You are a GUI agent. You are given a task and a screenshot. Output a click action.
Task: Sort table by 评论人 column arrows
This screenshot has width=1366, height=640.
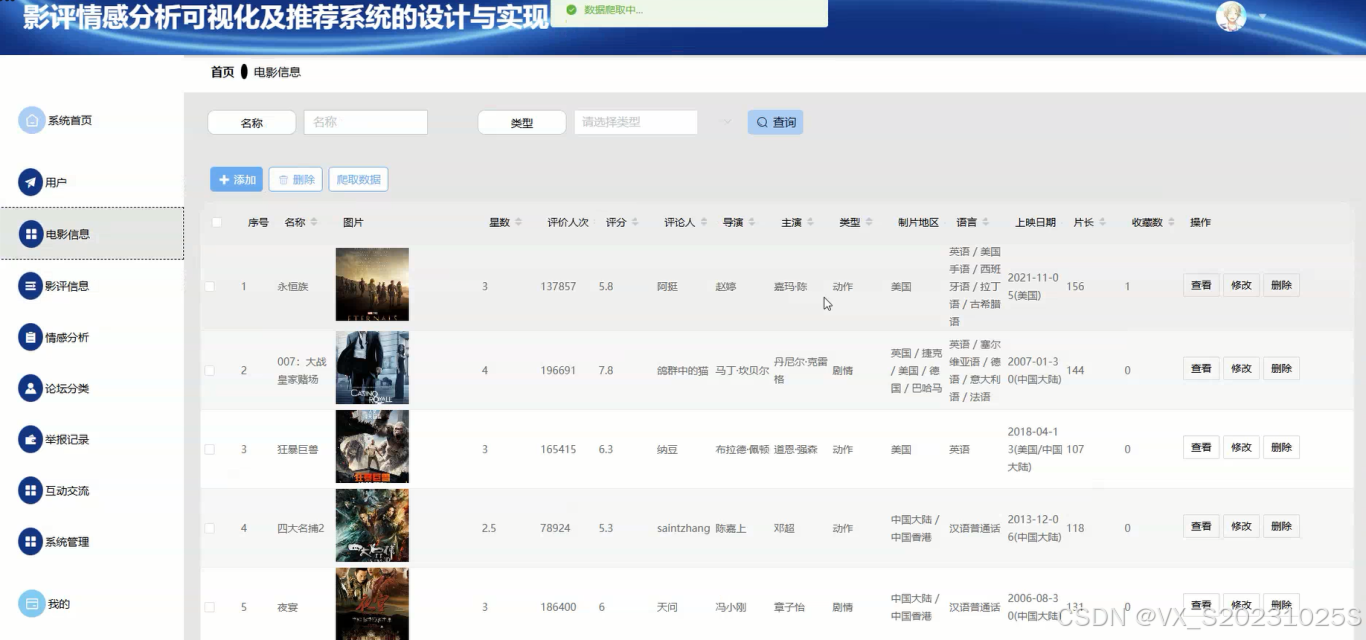tap(704, 222)
